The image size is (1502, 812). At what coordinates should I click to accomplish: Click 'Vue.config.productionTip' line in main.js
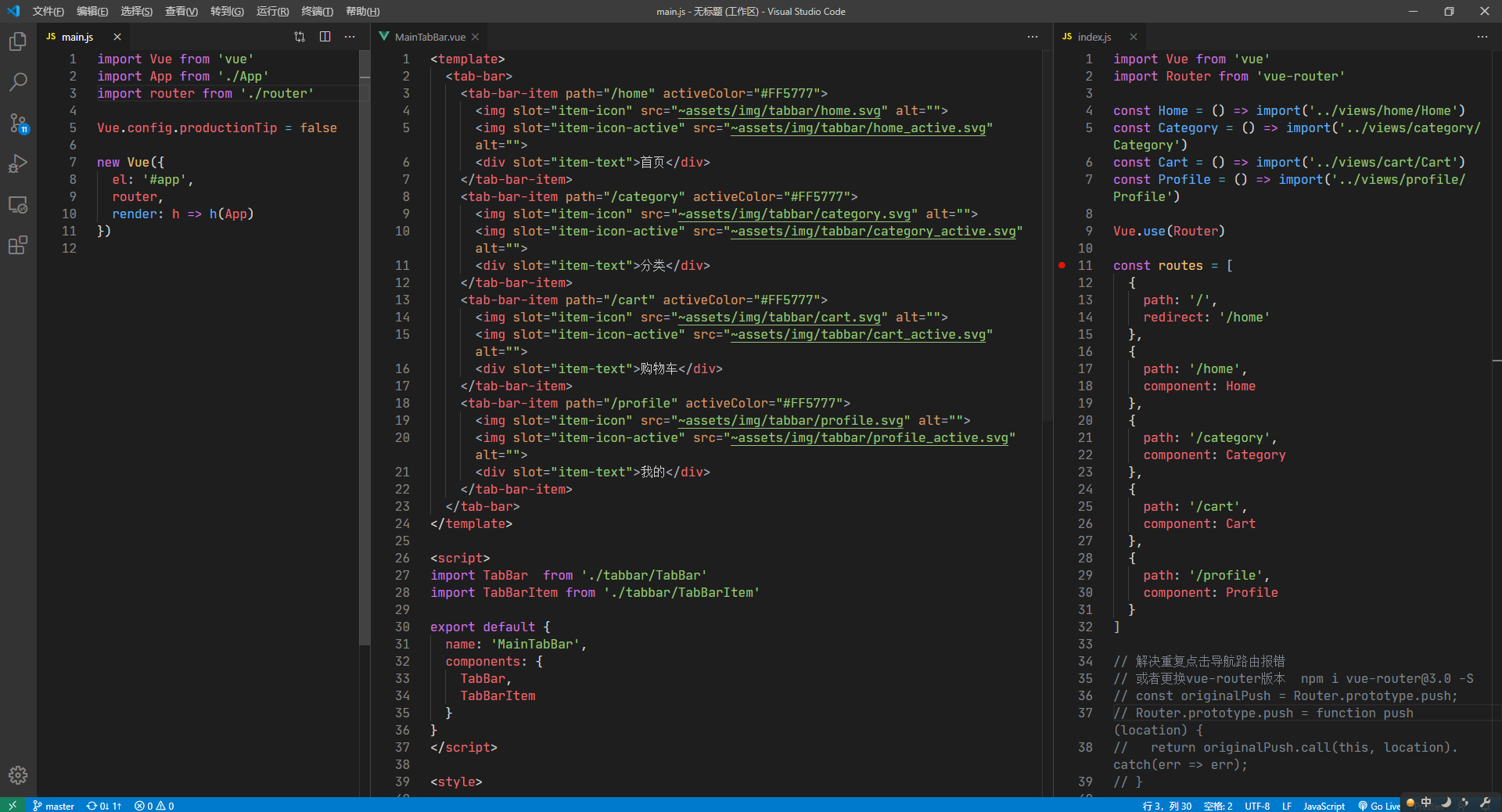[217, 128]
